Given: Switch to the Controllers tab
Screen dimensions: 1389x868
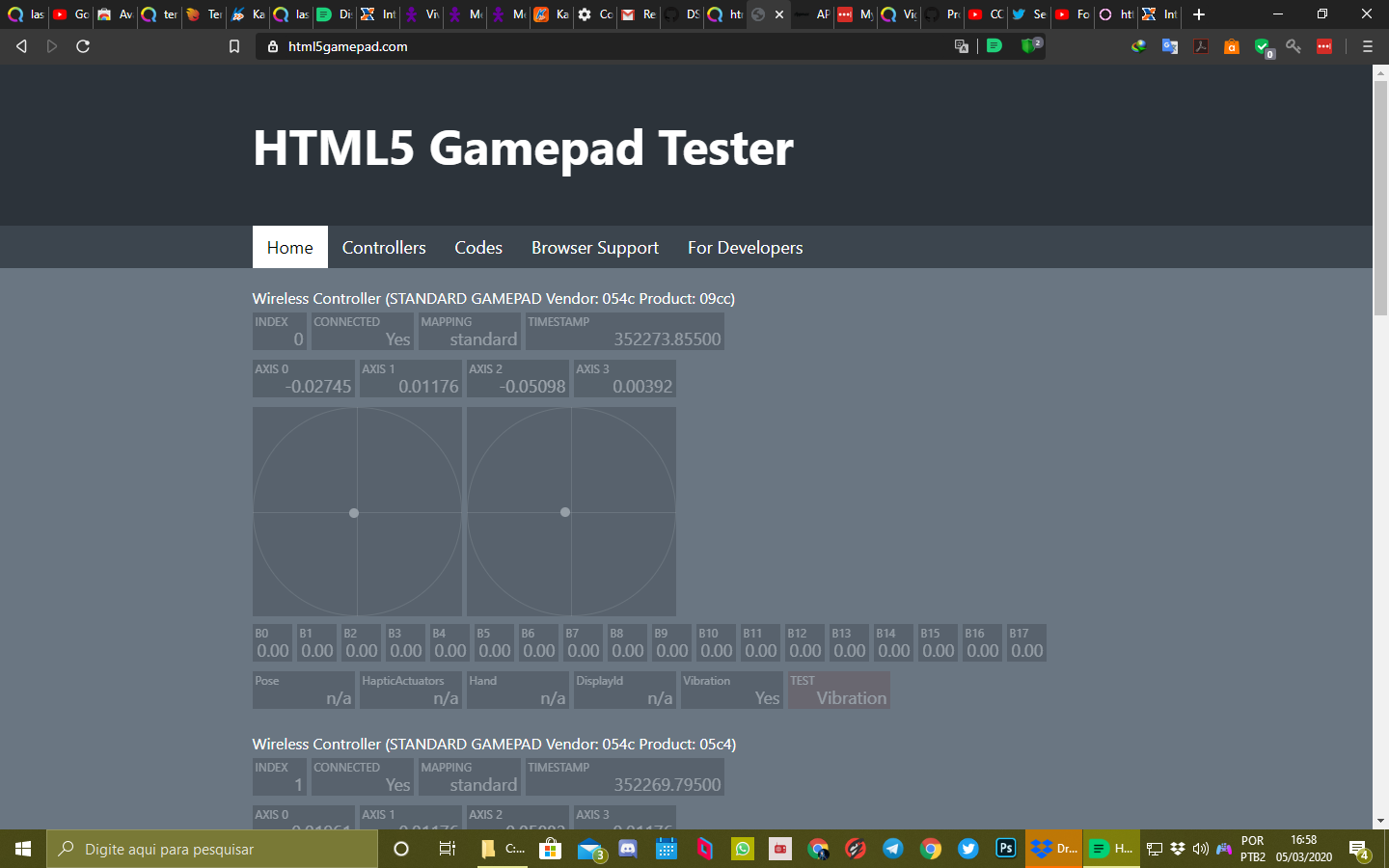Looking at the screenshot, I should pos(383,247).
